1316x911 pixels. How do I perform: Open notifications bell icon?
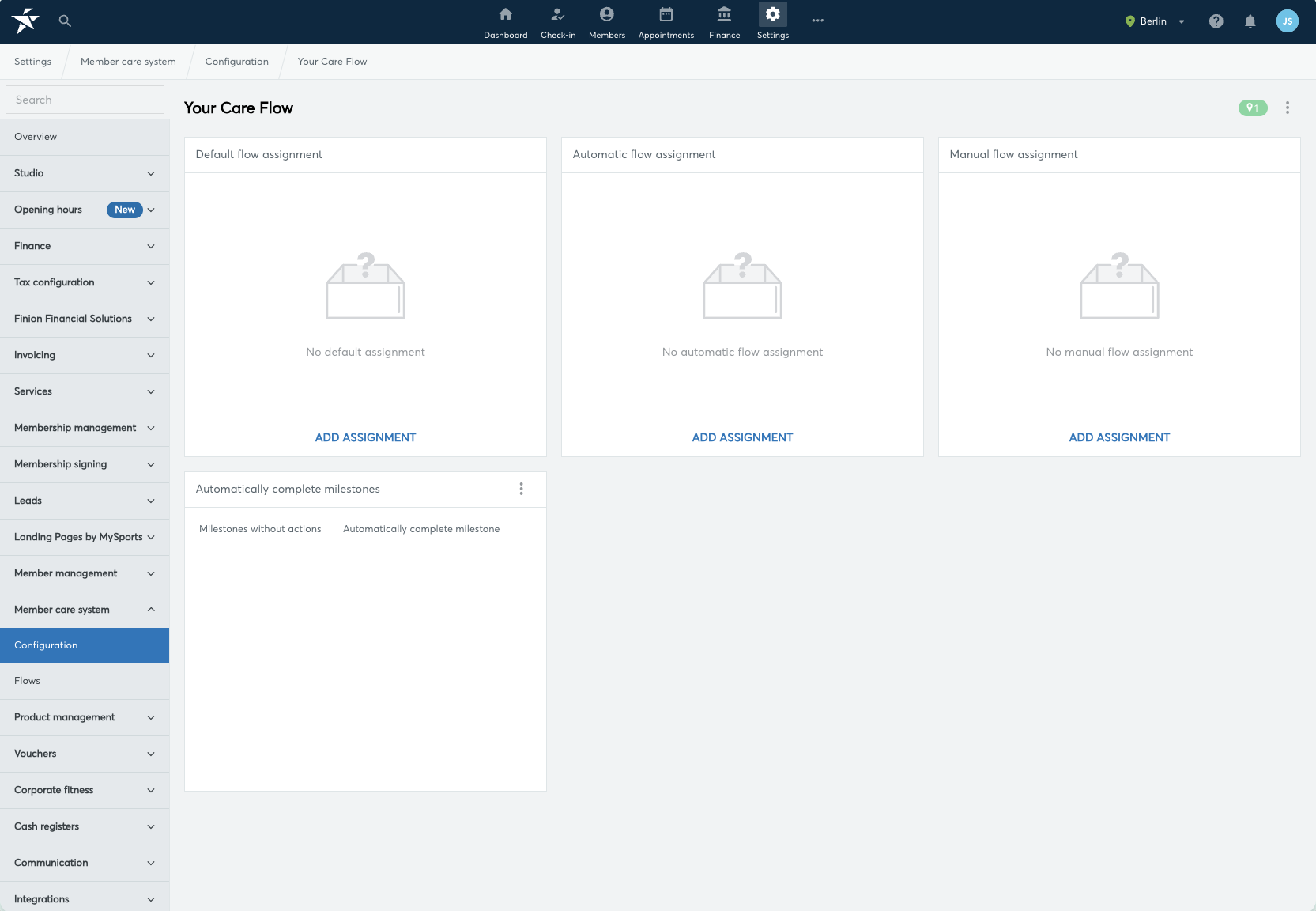click(x=1250, y=21)
